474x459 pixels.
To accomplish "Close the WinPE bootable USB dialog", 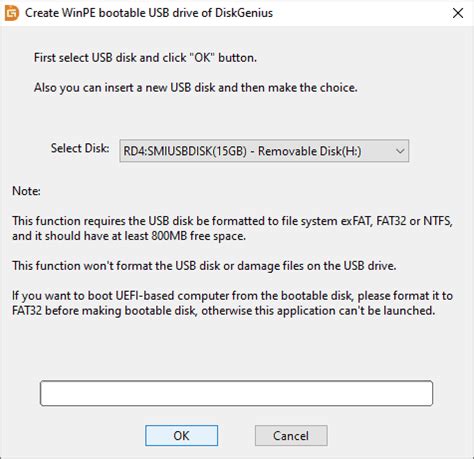I will pos(458,13).
